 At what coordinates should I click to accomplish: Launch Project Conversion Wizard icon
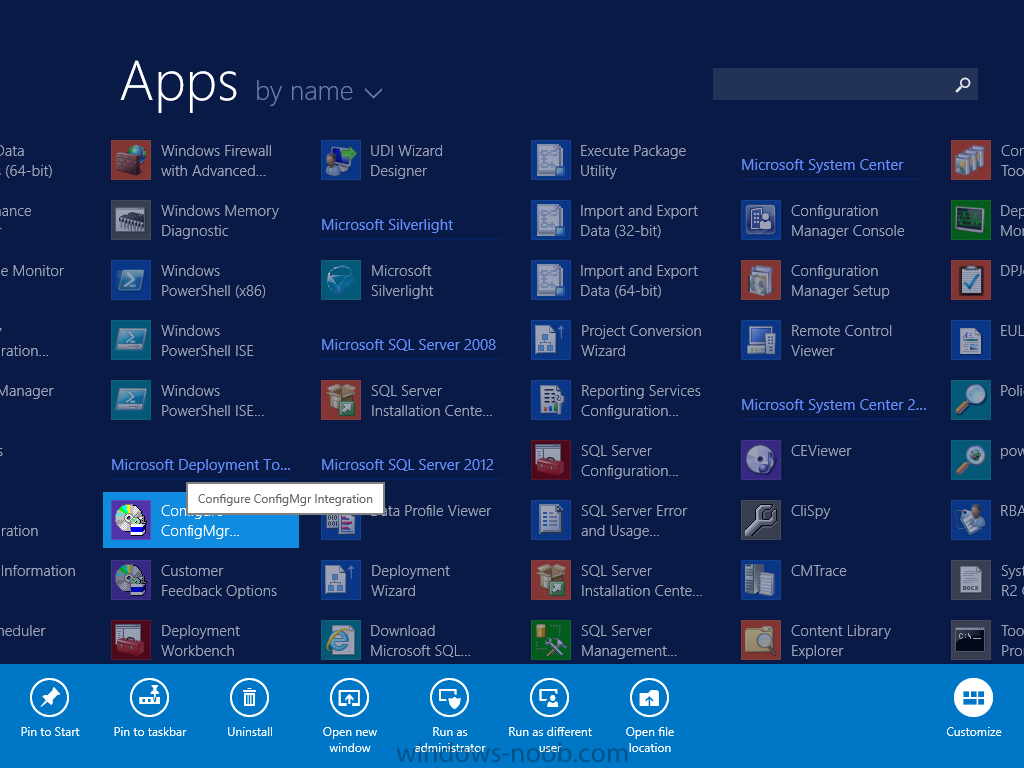point(551,340)
